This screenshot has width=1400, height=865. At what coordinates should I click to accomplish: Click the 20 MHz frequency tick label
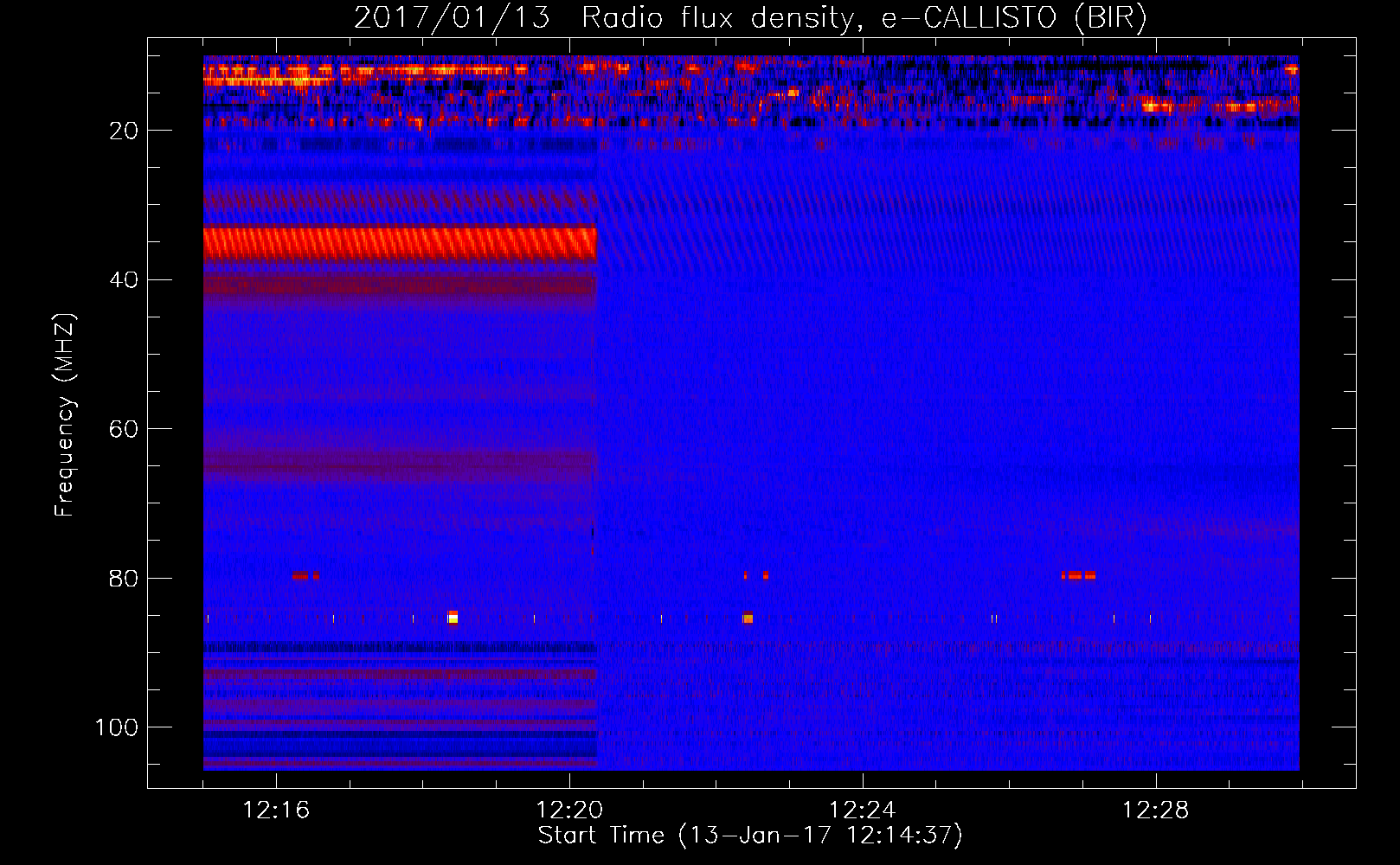(125, 131)
